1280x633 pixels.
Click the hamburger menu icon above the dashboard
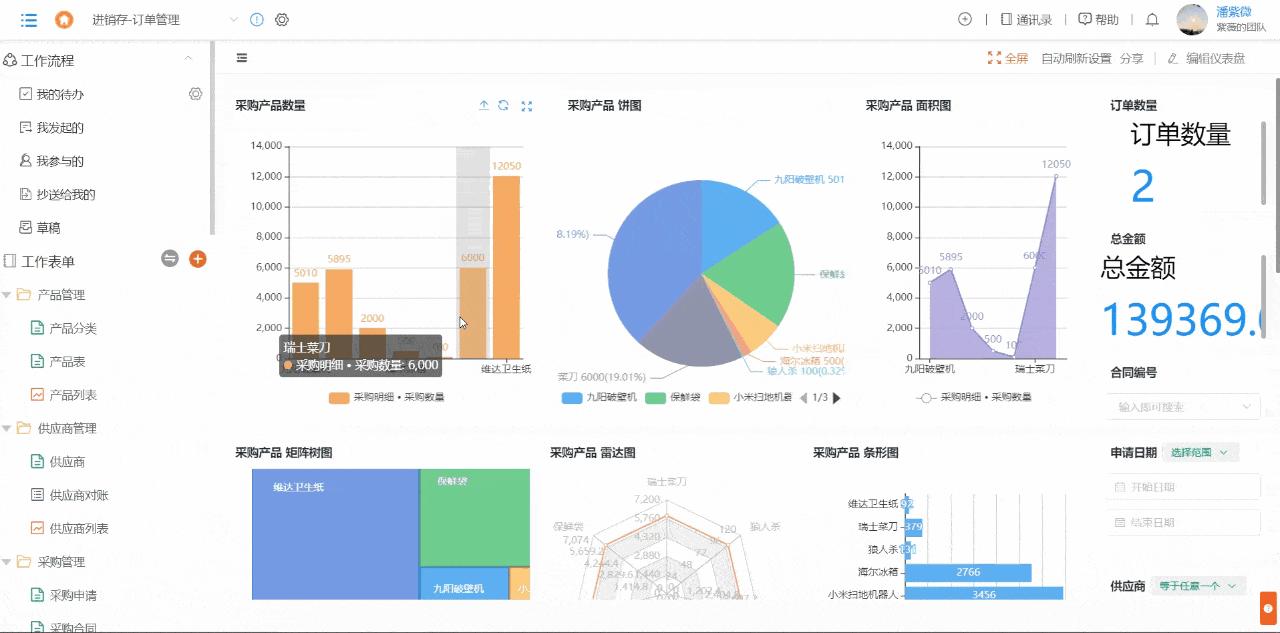[x=241, y=57]
